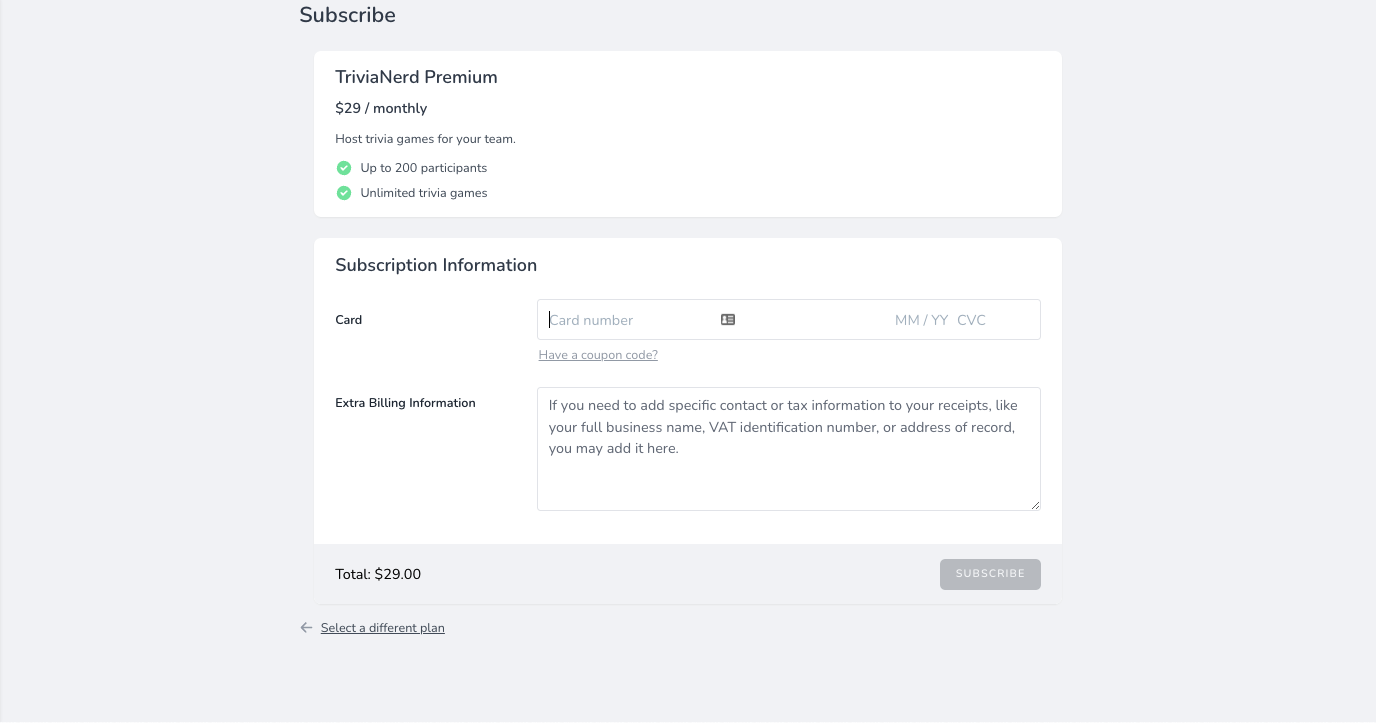Screen dimensions: 1376x723
Task: Click the CVC field
Action: 972,319
